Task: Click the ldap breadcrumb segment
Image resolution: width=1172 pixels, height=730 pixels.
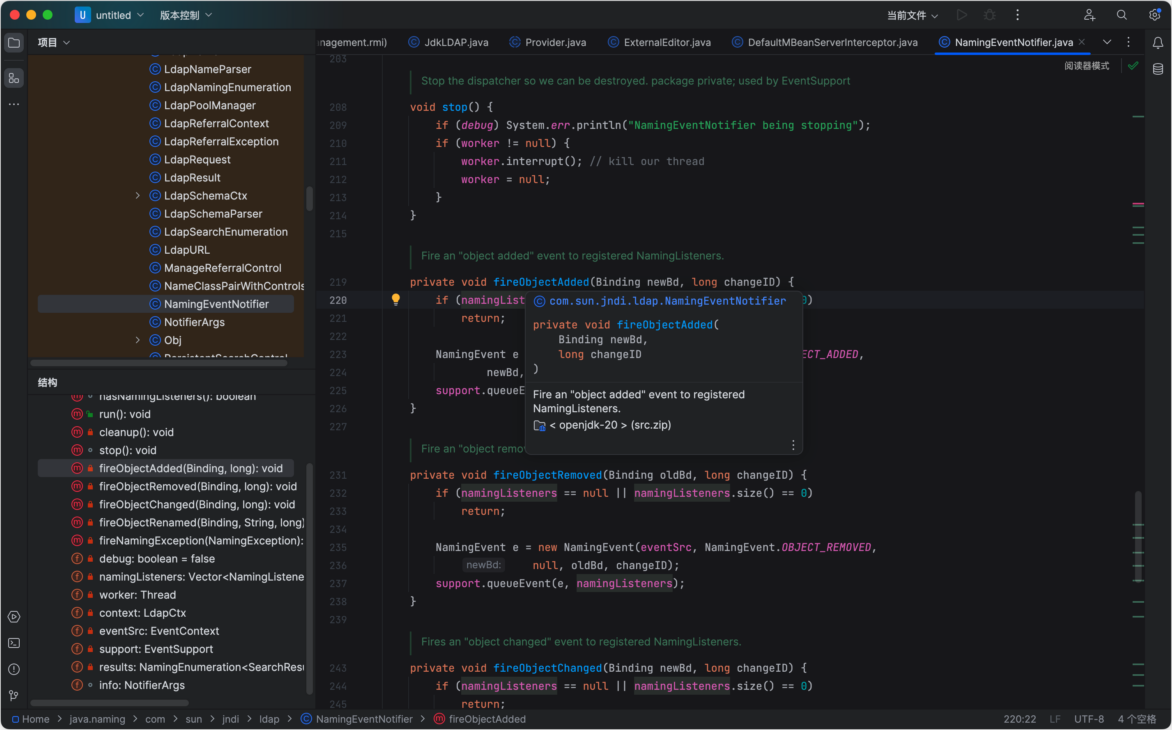Action: click(x=269, y=719)
